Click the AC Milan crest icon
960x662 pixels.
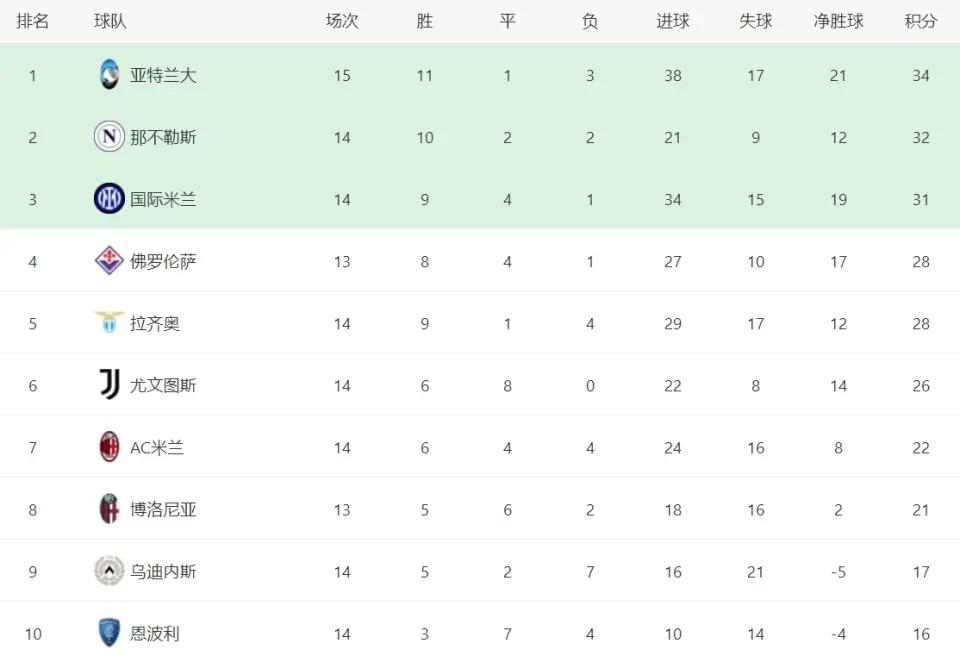click(109, 447)
